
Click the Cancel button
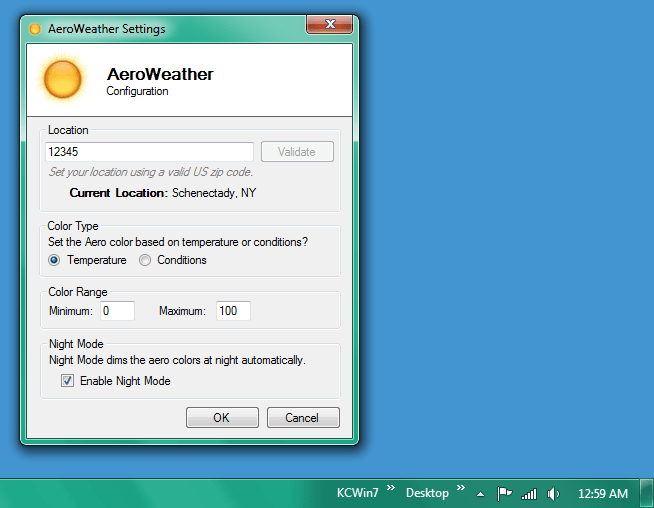coord(303,417)
